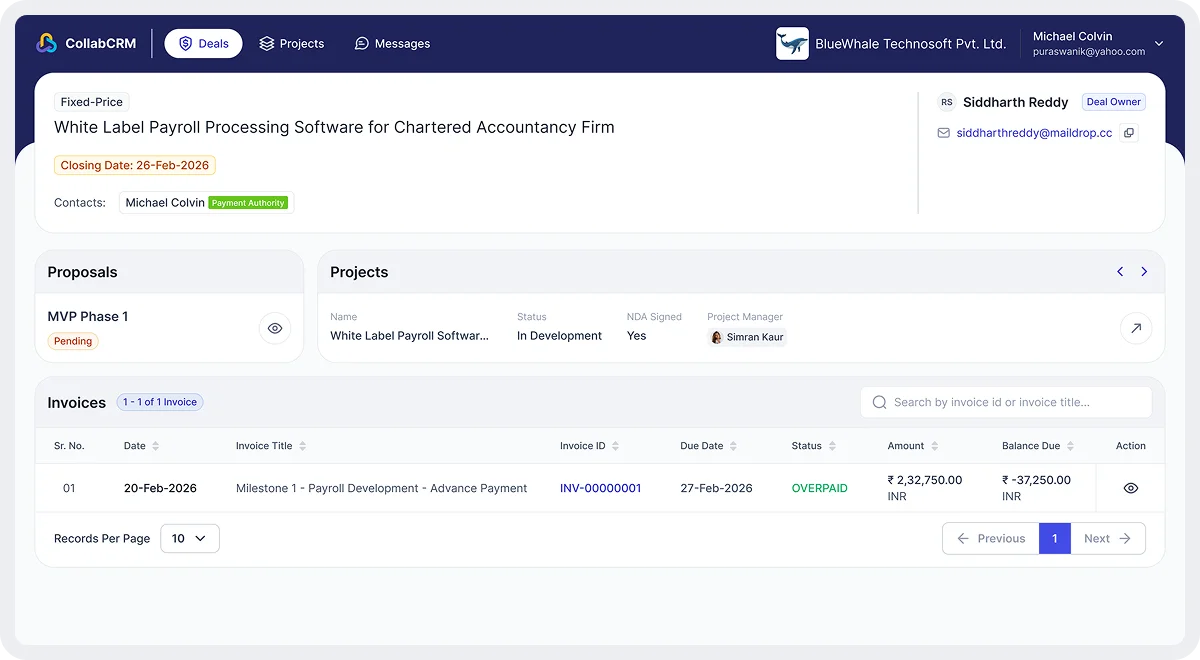Expand the Michael Colvin account dropdown
The height and width of the screenshot is (660, 1200).
point(1159,43)
